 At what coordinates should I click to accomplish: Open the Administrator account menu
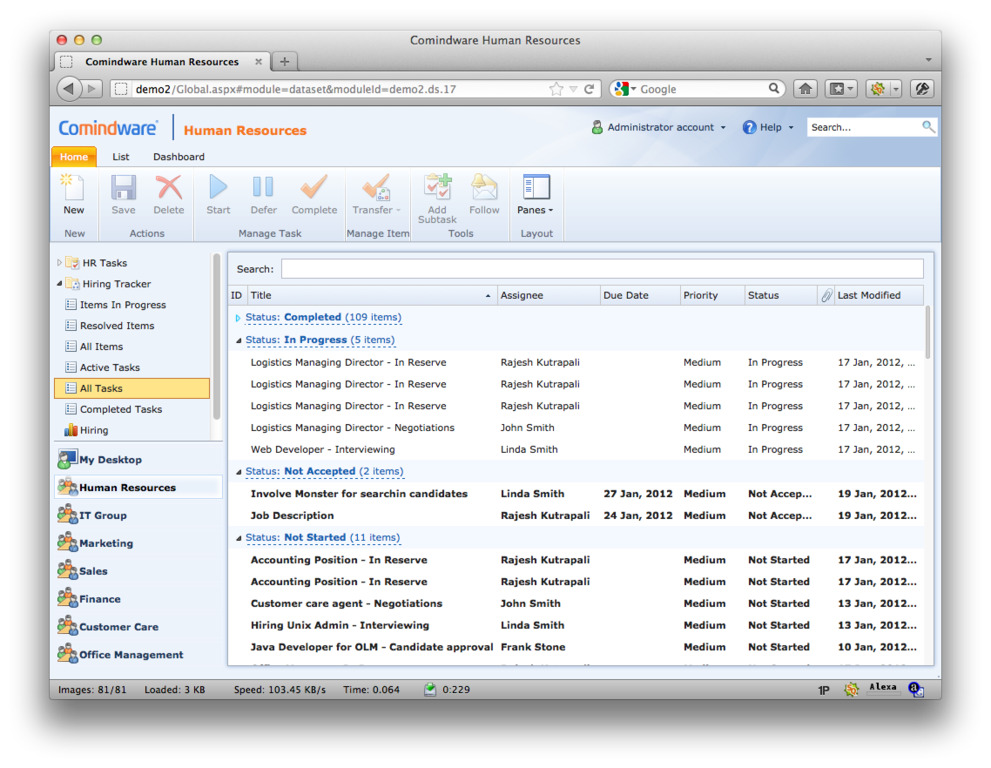(659, 128)
